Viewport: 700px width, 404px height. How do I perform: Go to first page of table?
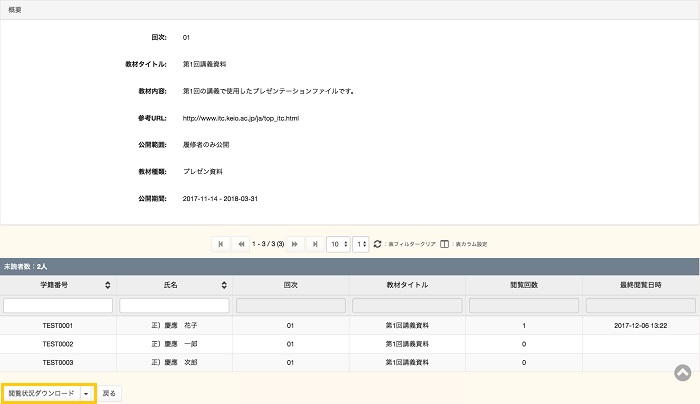(221, 243)
